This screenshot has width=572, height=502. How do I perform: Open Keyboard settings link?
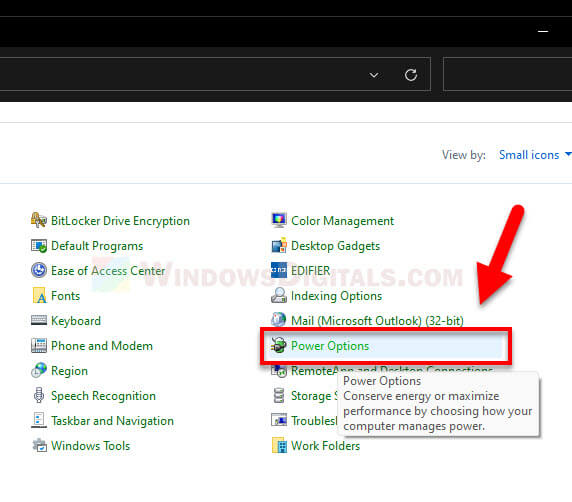click(76, 321)
